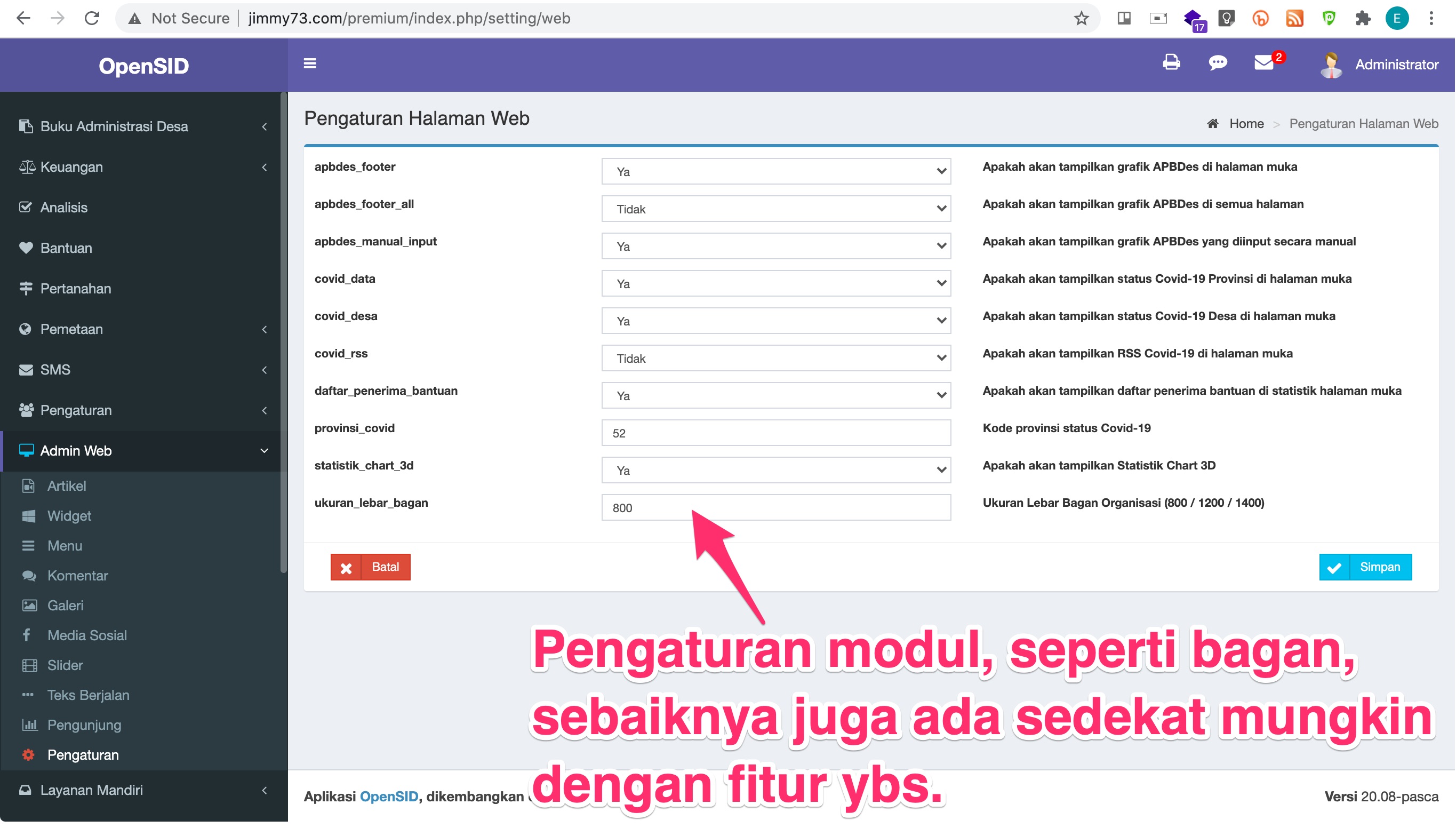The height and width of the screenshot is (828, 1456).
Task: Open Slider via its film icon
Action: pyautogui.click(x=29, y=665)
